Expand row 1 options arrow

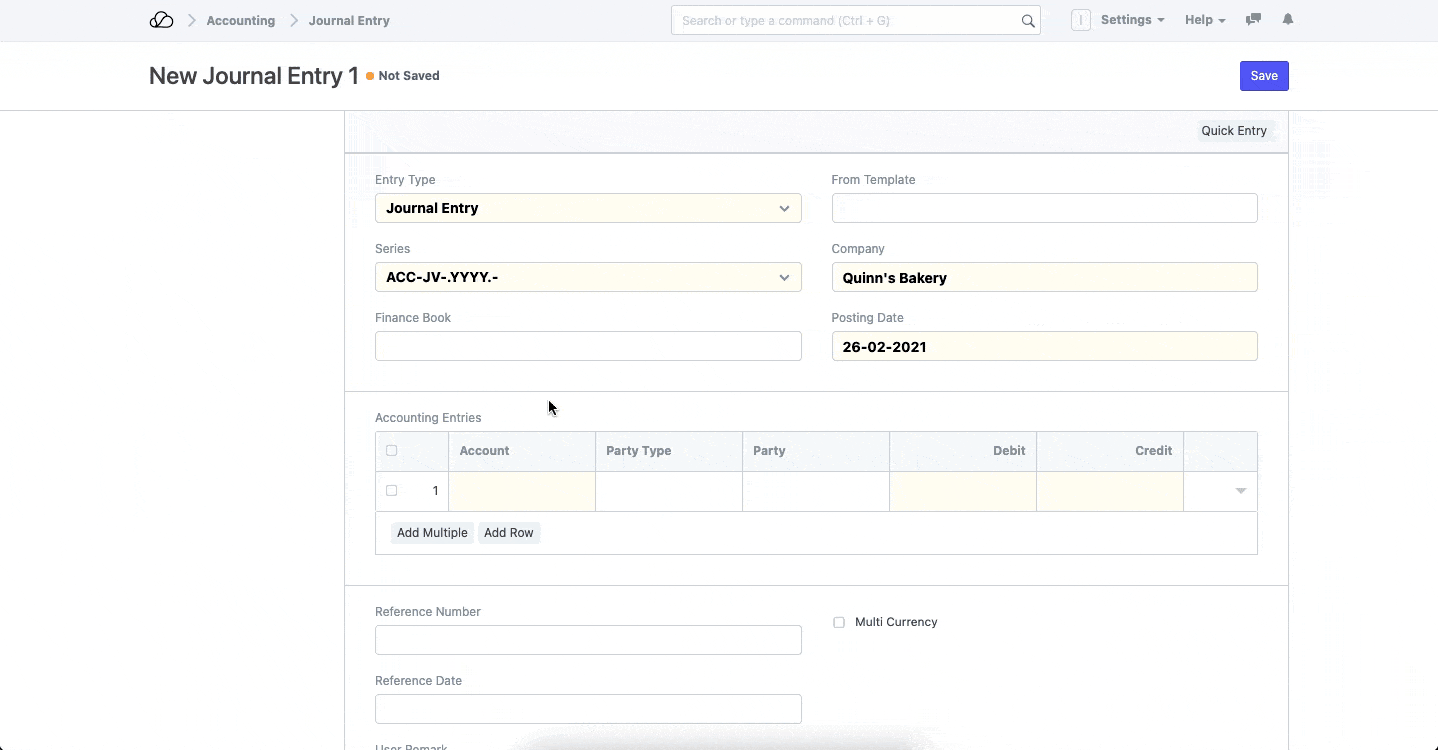point(1240,491)
